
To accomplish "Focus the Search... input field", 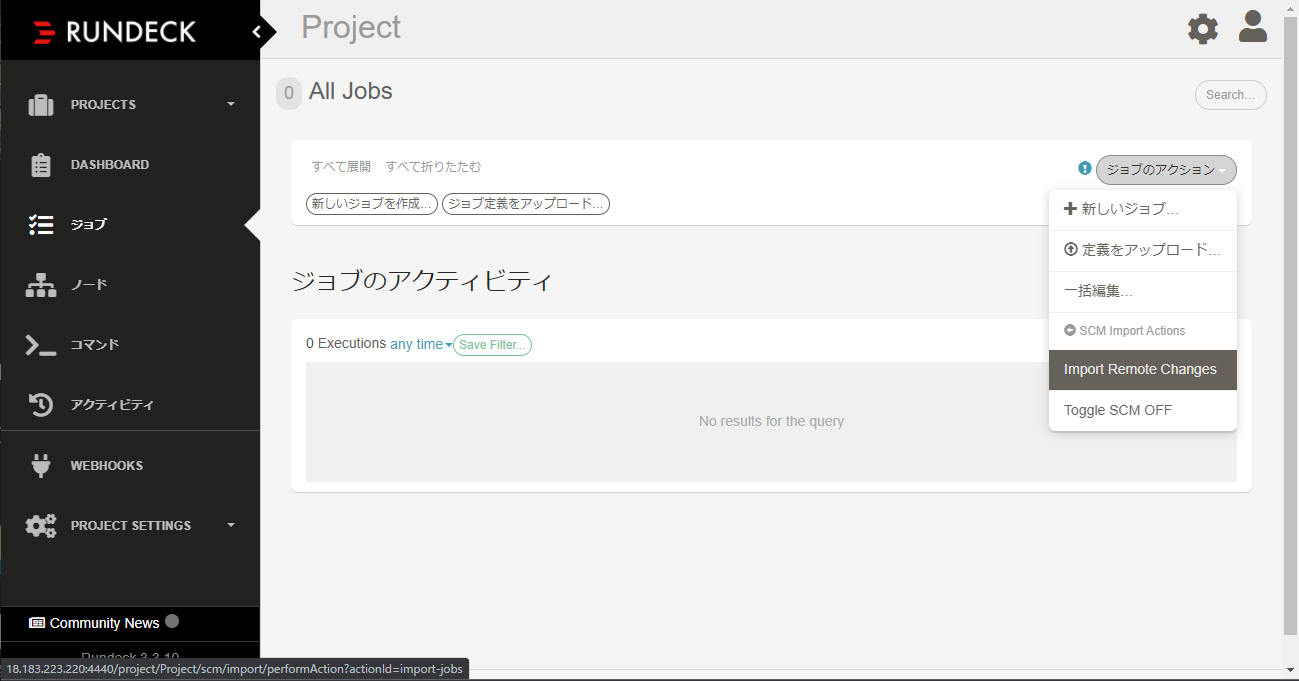I will (1231, 95).
